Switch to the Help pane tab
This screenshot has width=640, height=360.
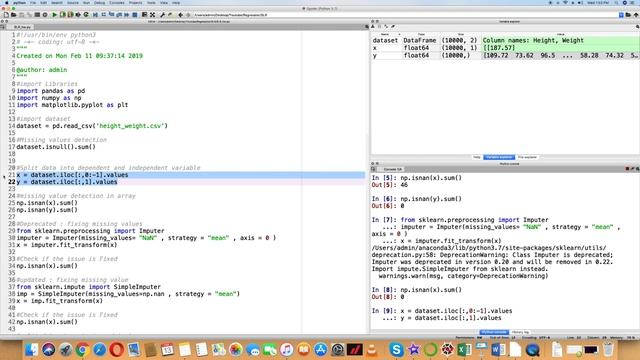(476, 157)
